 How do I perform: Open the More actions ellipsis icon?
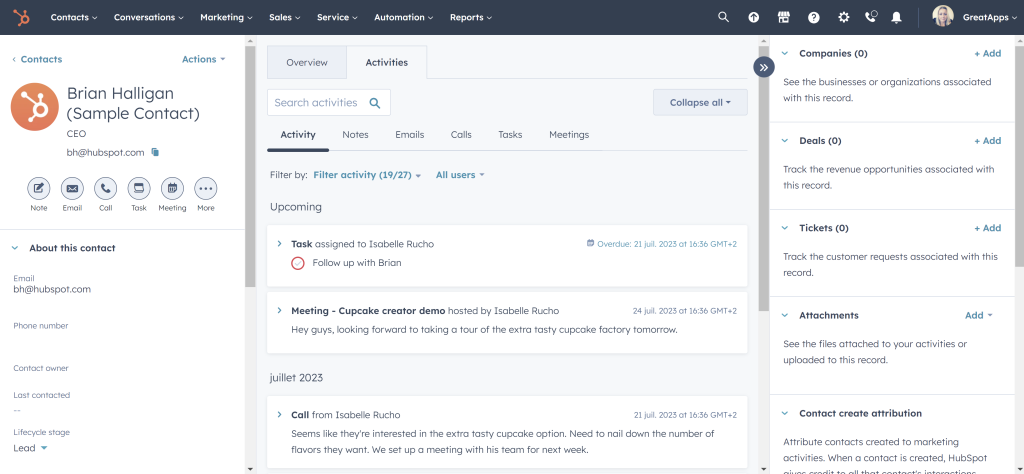click(206, 189)
